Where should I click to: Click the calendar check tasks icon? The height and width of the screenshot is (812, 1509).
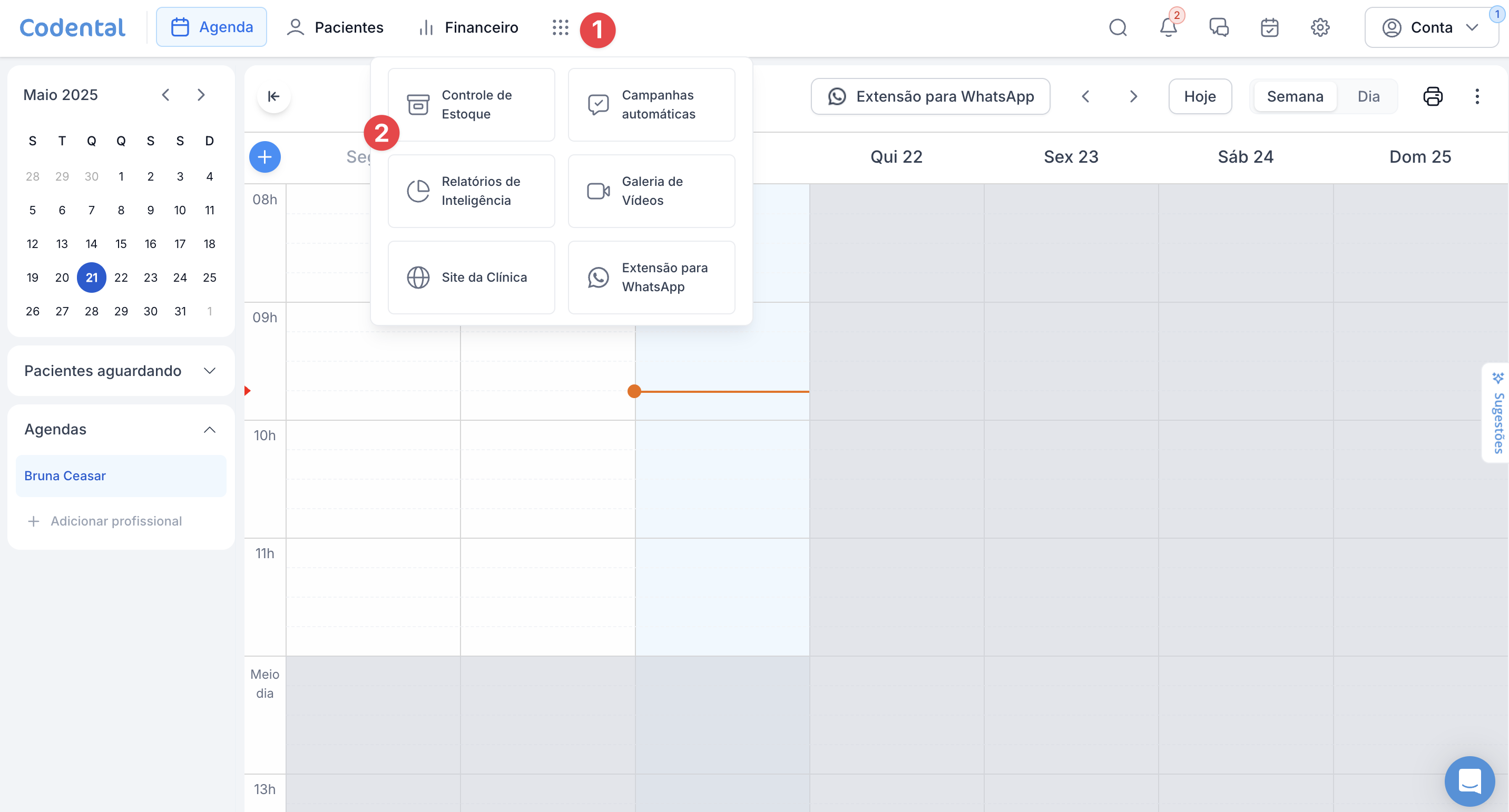pyautogui.click(x=1269, y=27)
